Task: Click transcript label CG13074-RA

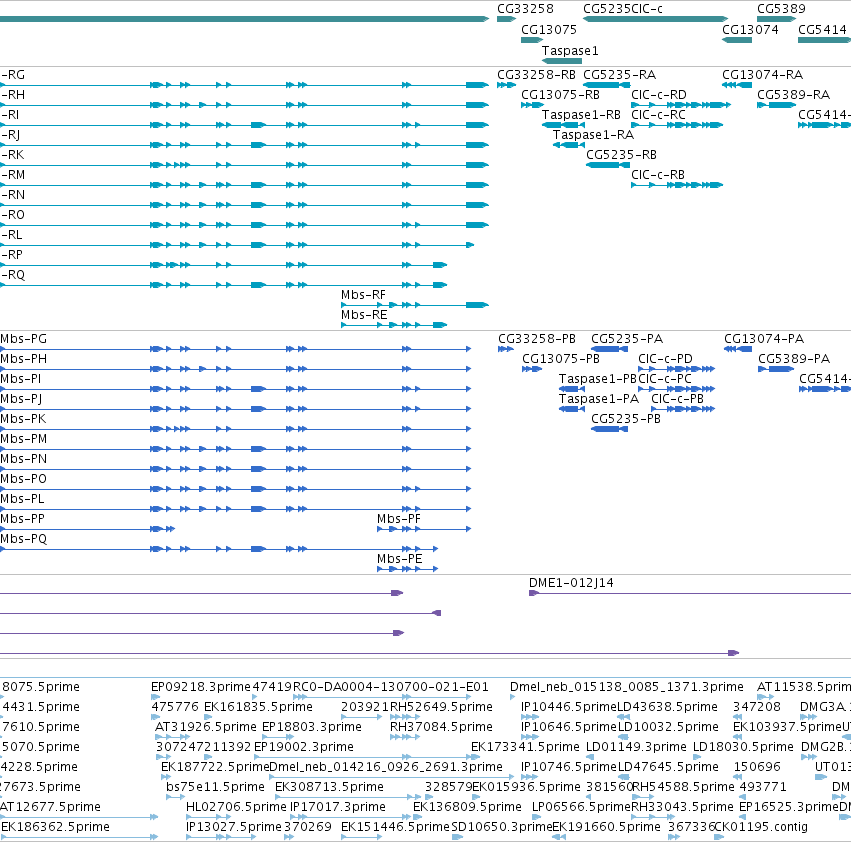Action: pyautogui.click(x=762, y=74)
